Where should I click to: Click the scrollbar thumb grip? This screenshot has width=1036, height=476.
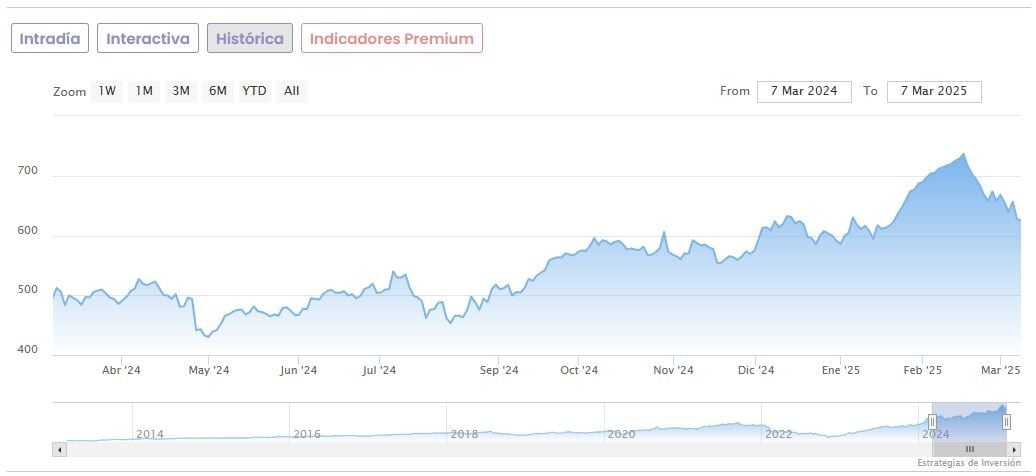969,450
